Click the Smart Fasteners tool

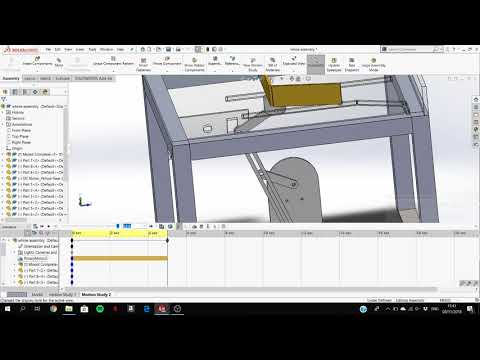click(143, 64)
